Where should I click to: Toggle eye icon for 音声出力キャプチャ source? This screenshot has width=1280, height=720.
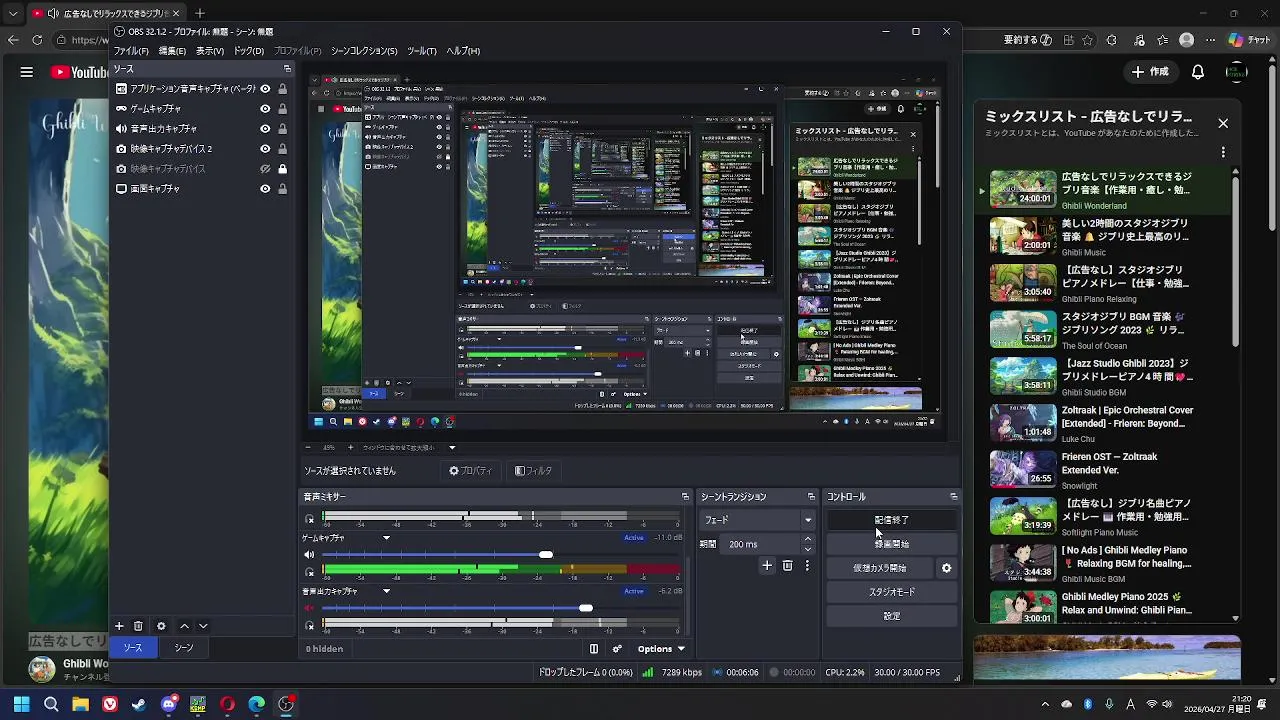point(265,129)
